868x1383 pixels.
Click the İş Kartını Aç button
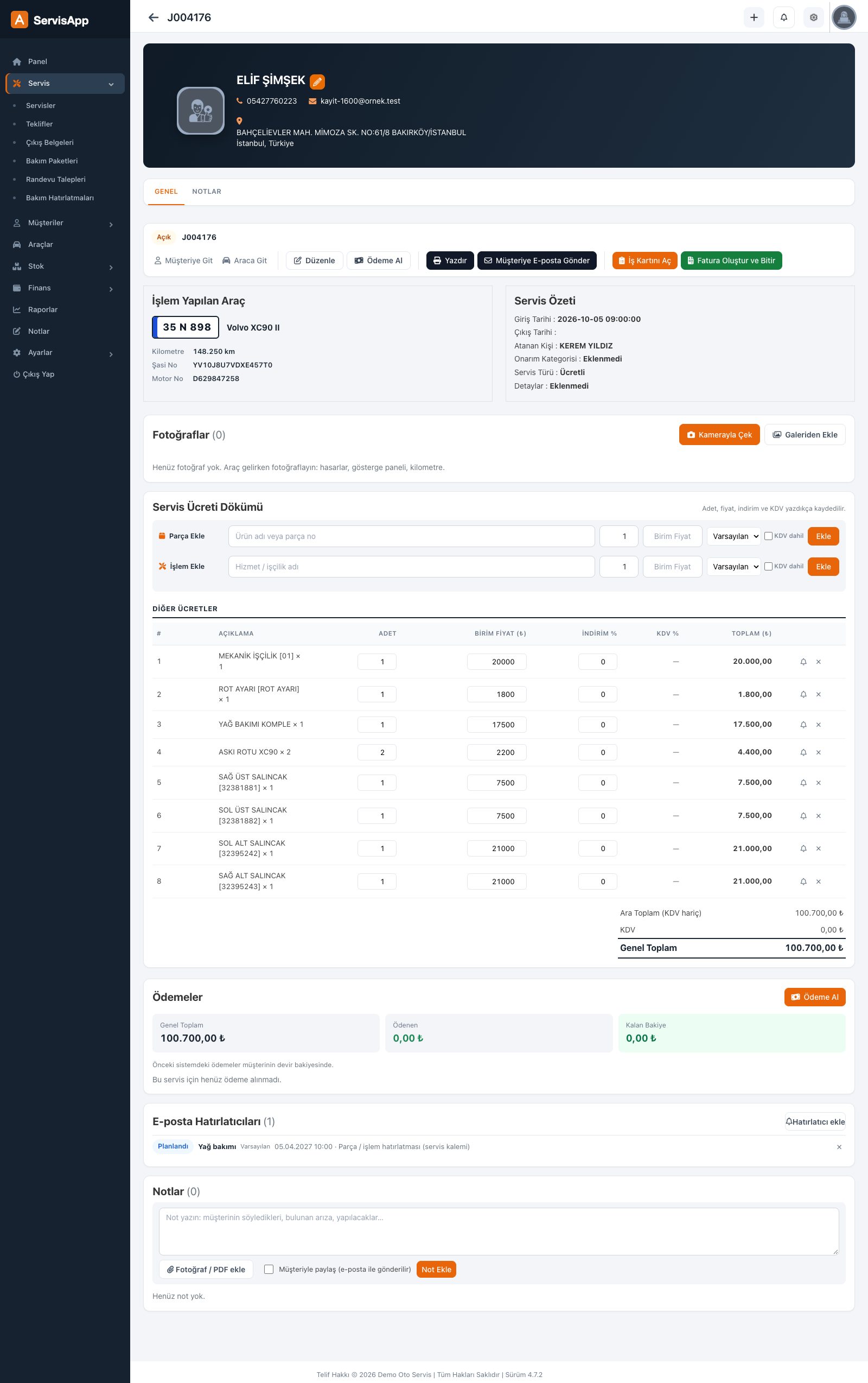point(644,261)
